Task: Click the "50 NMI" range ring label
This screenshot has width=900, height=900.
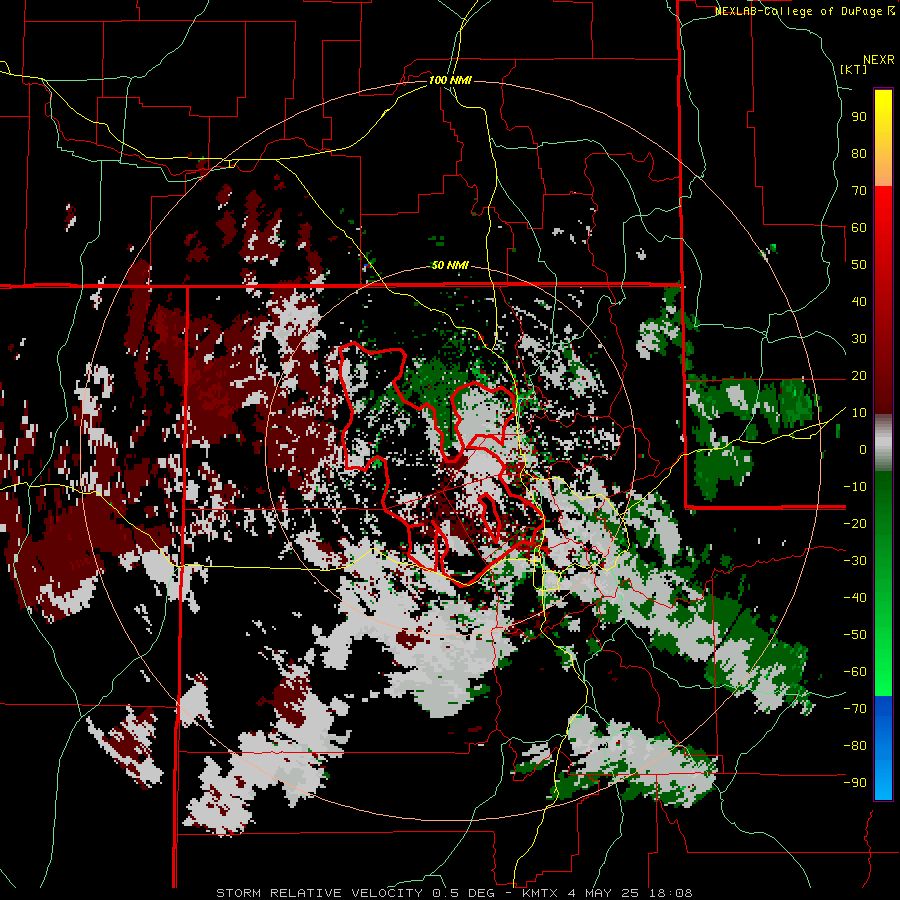Action: (450, 265)
